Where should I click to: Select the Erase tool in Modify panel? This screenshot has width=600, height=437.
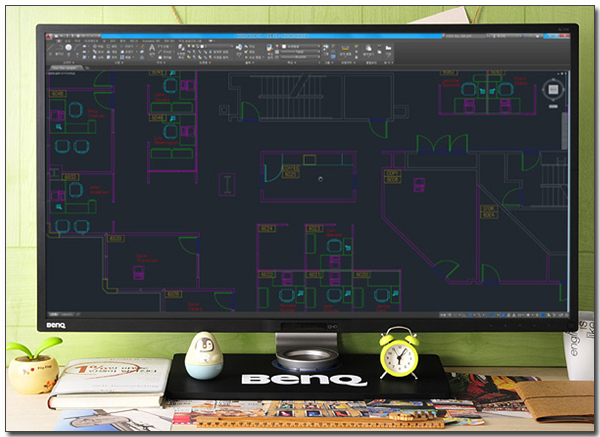coord(142,46)
